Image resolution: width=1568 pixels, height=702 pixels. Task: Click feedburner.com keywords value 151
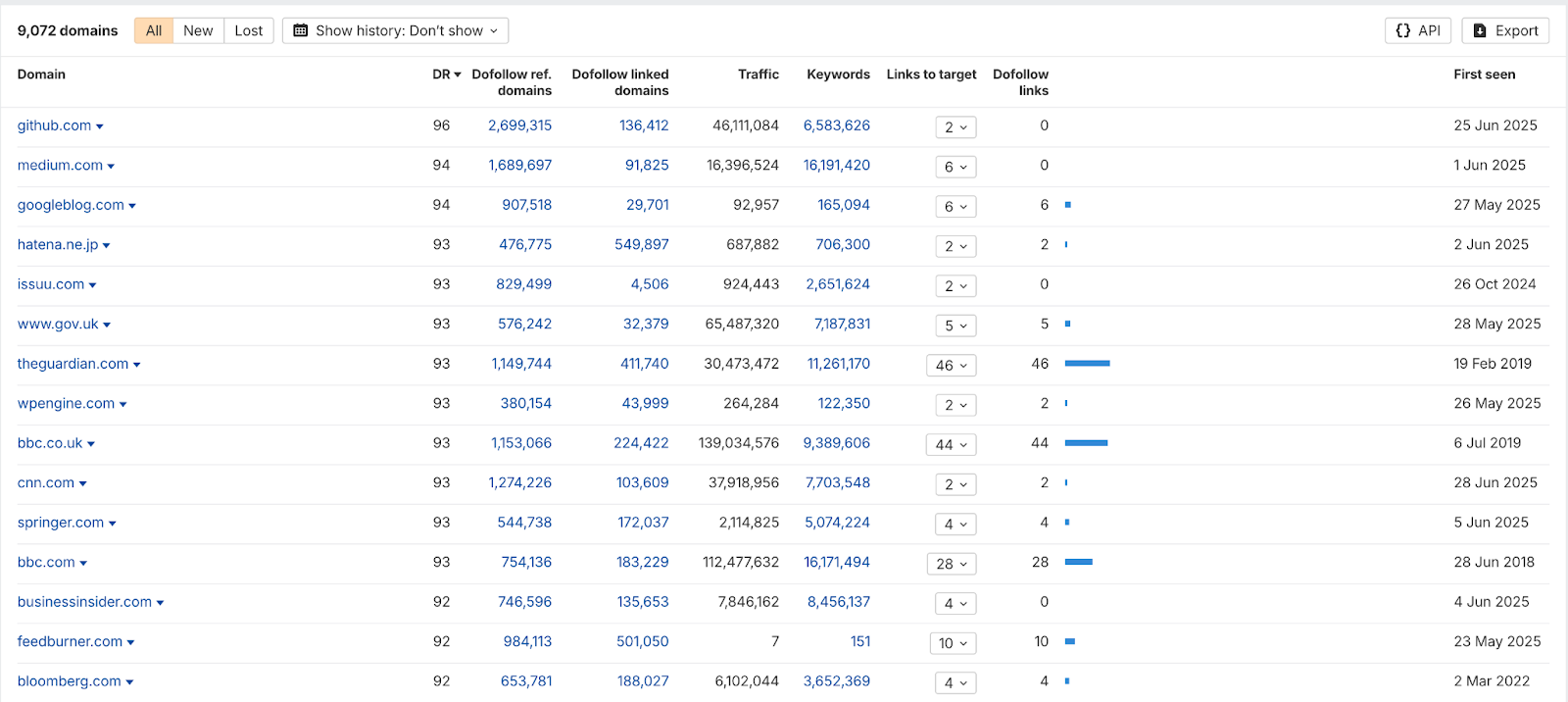[x=860, y=642]
